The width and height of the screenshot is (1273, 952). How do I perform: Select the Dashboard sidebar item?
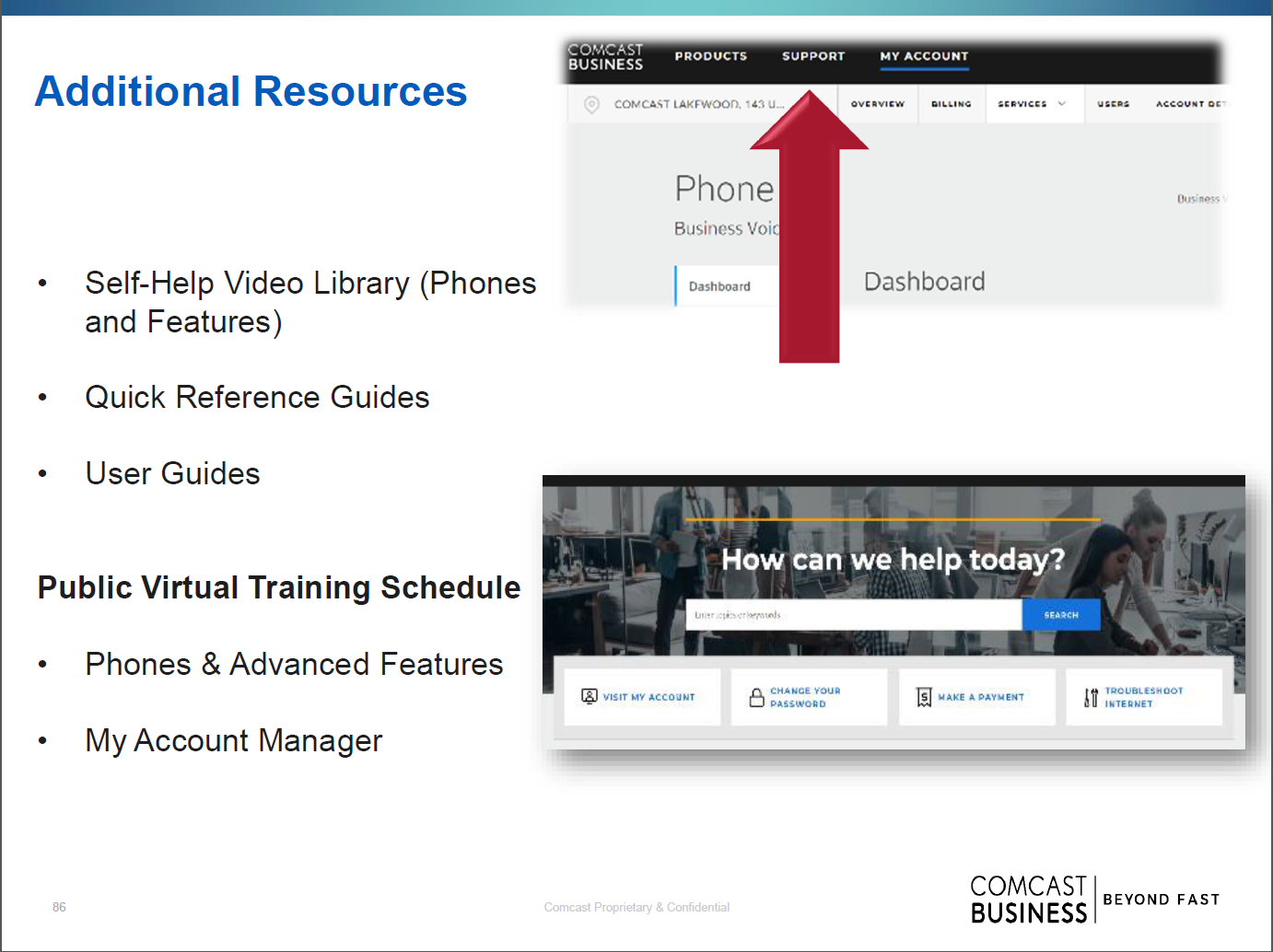click(x=727, y=286)
